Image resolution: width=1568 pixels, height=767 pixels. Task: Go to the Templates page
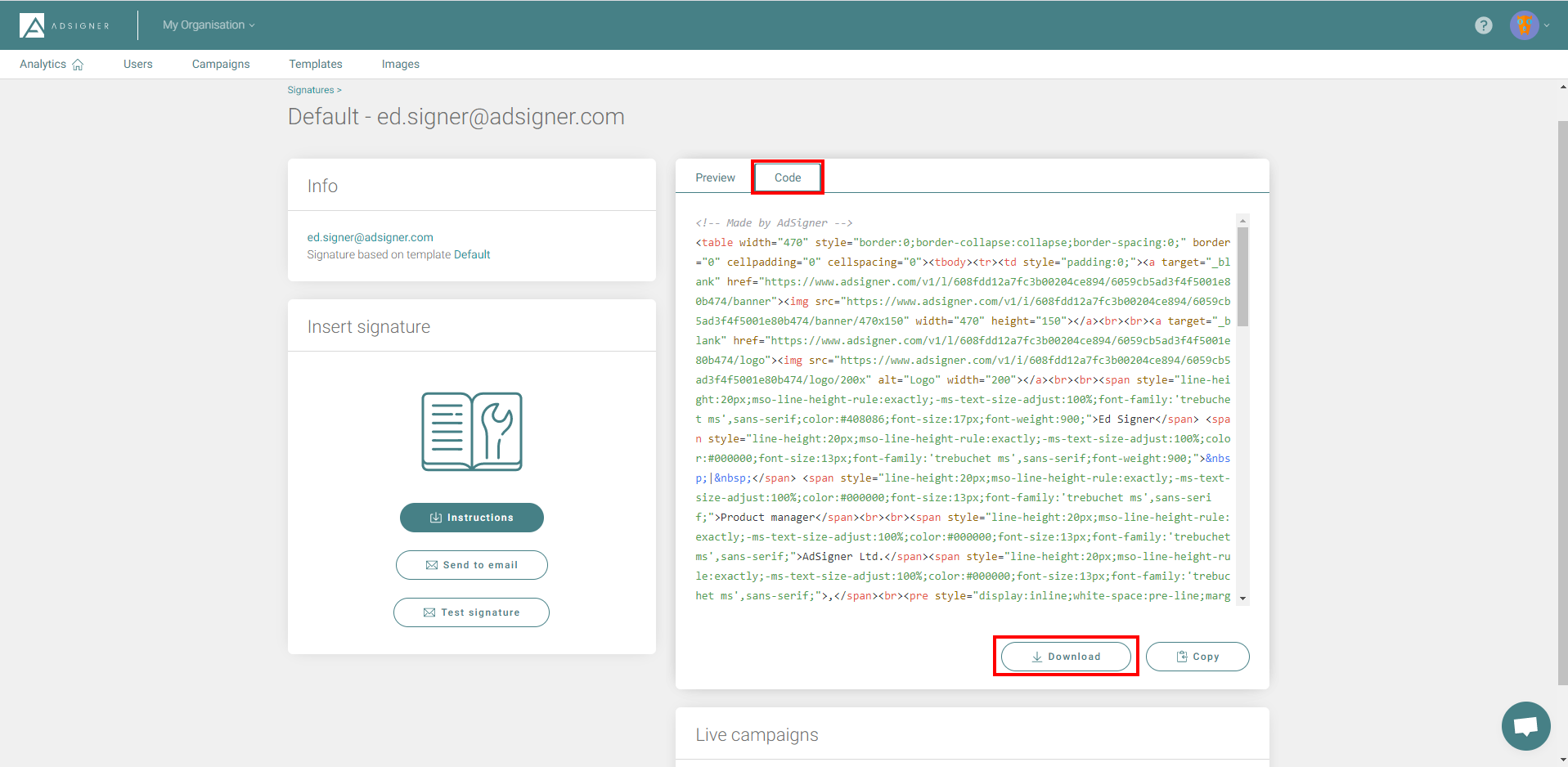315,64
